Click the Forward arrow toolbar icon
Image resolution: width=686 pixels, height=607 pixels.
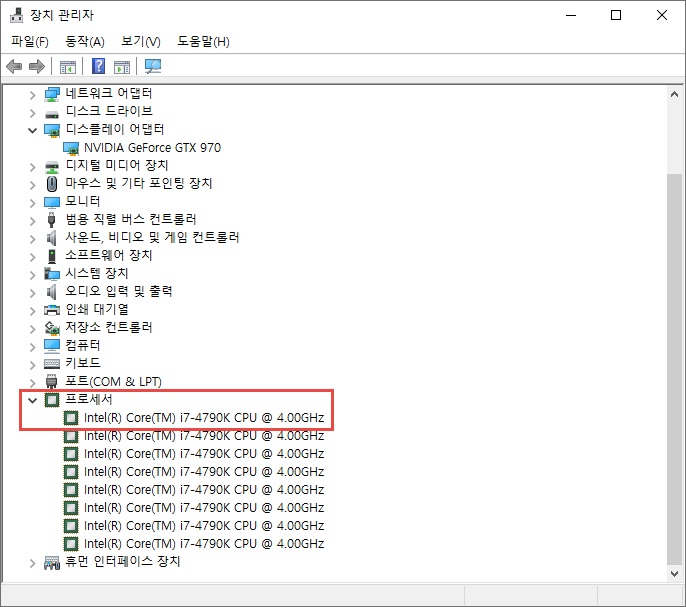pyautogui.click(x=37, y=67)
